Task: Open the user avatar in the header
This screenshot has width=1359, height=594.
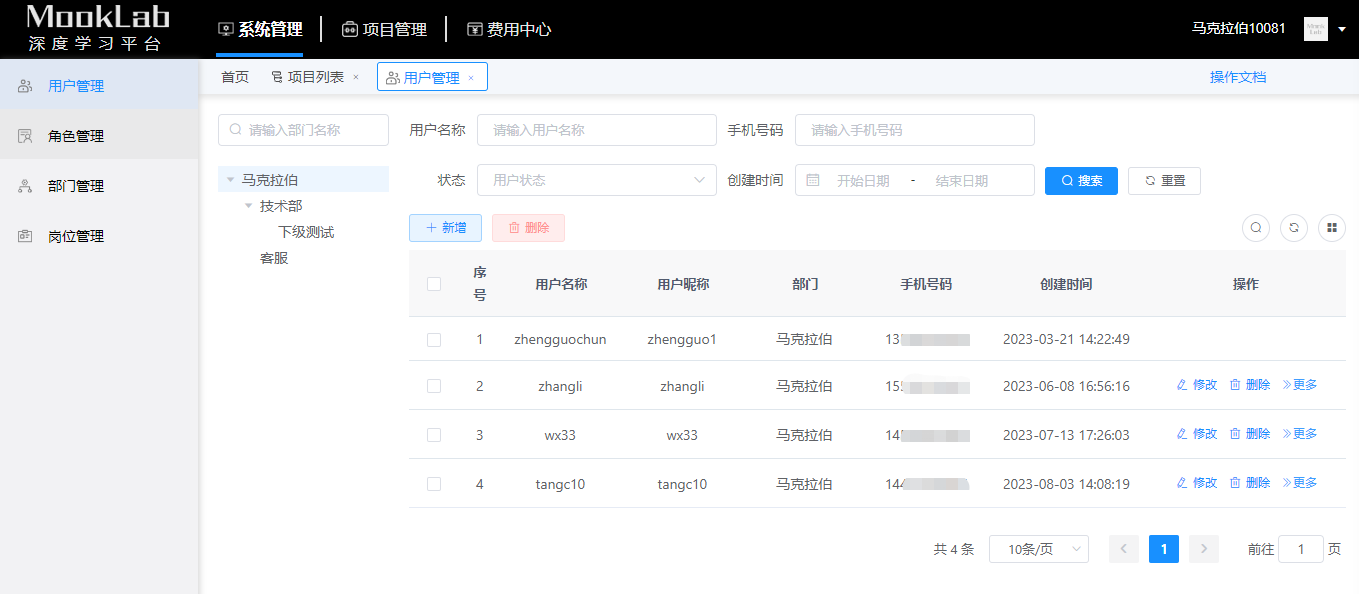Action: tap(1315, 29)
